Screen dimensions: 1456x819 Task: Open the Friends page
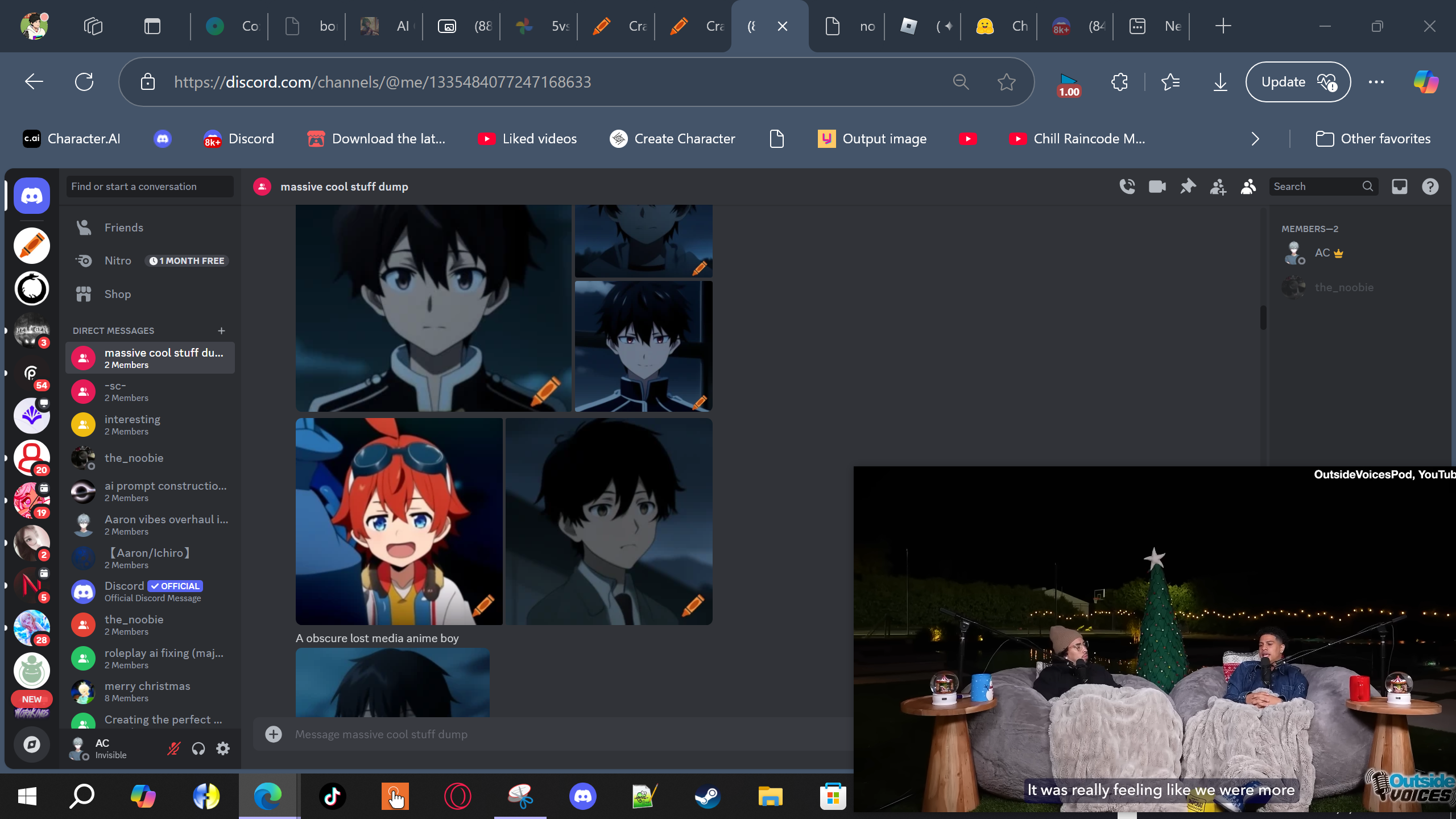150,227
